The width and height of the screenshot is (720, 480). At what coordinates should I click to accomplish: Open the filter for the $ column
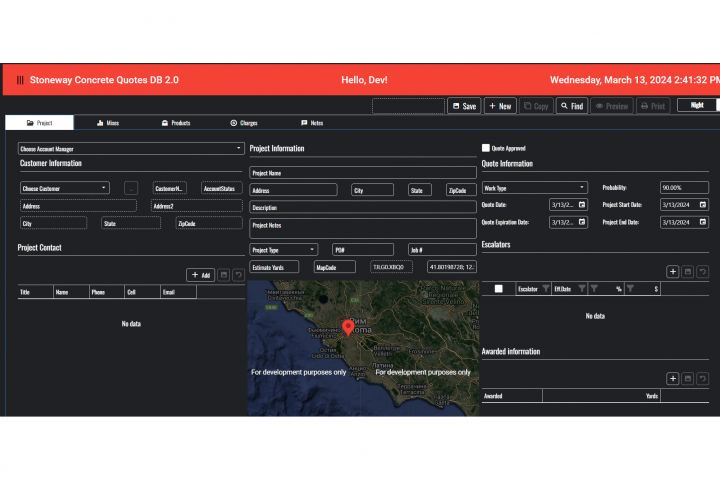click(x=630, y=288)
